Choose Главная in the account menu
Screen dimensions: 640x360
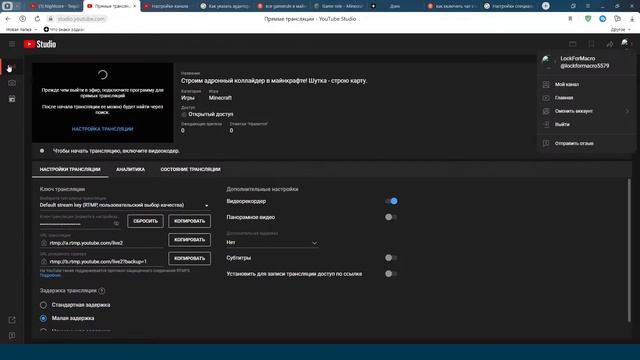[564, 98]
